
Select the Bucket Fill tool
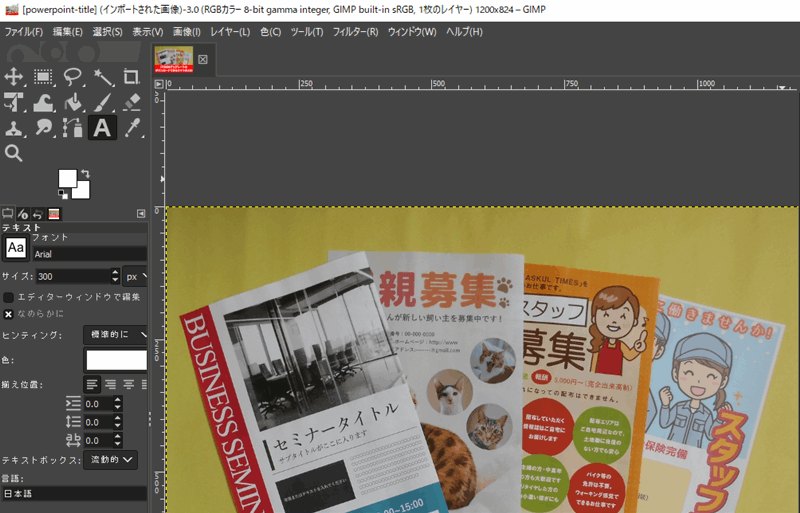pos(73,102)
